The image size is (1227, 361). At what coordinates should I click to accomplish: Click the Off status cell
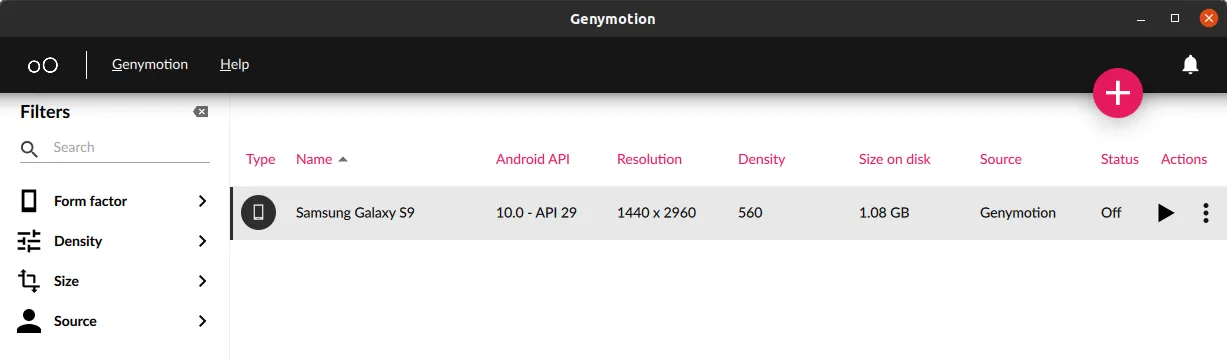pyautogui.click(x=1111, y=213)
